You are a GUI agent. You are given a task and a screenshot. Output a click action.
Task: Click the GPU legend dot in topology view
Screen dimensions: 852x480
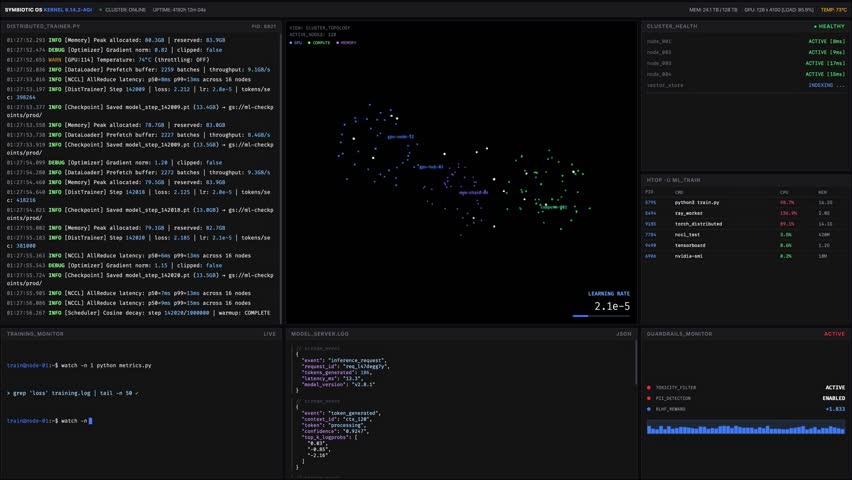pos(291,43)
